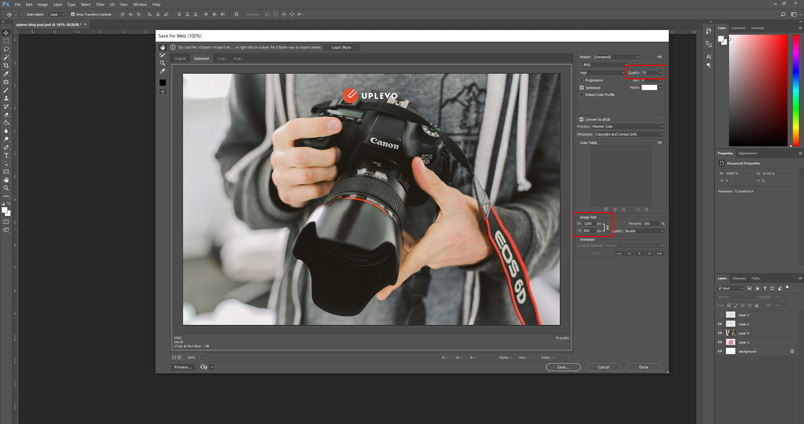This screenshot has height=424, width=804.
Task: Select the Rectangular Marquee tool
Action: (x=6, y=41)
